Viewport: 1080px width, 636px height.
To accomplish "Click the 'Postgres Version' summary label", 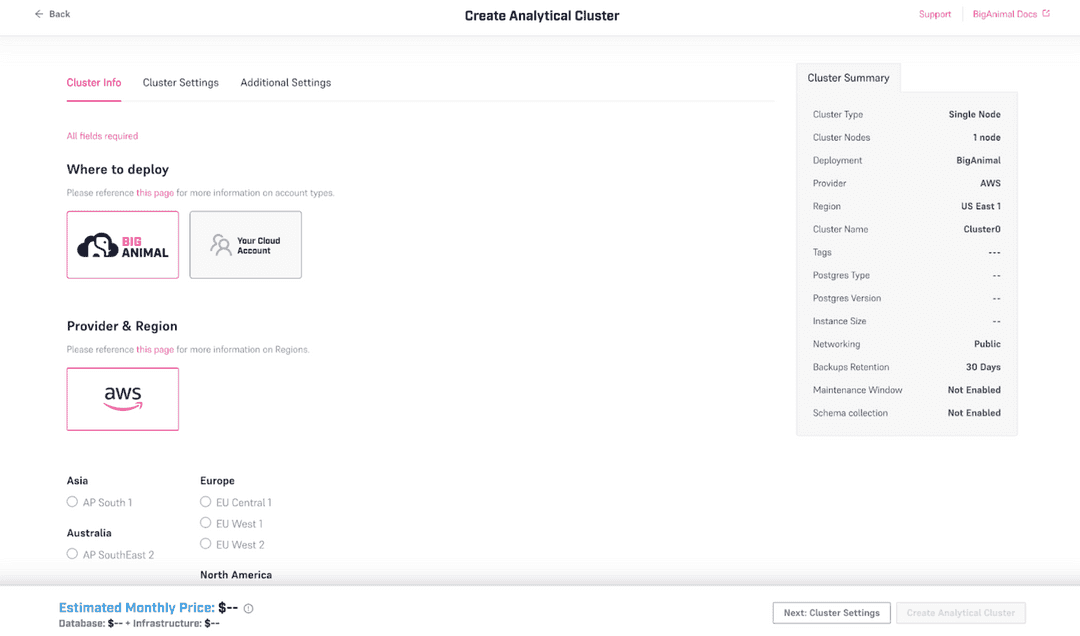I will click(847, 298).
